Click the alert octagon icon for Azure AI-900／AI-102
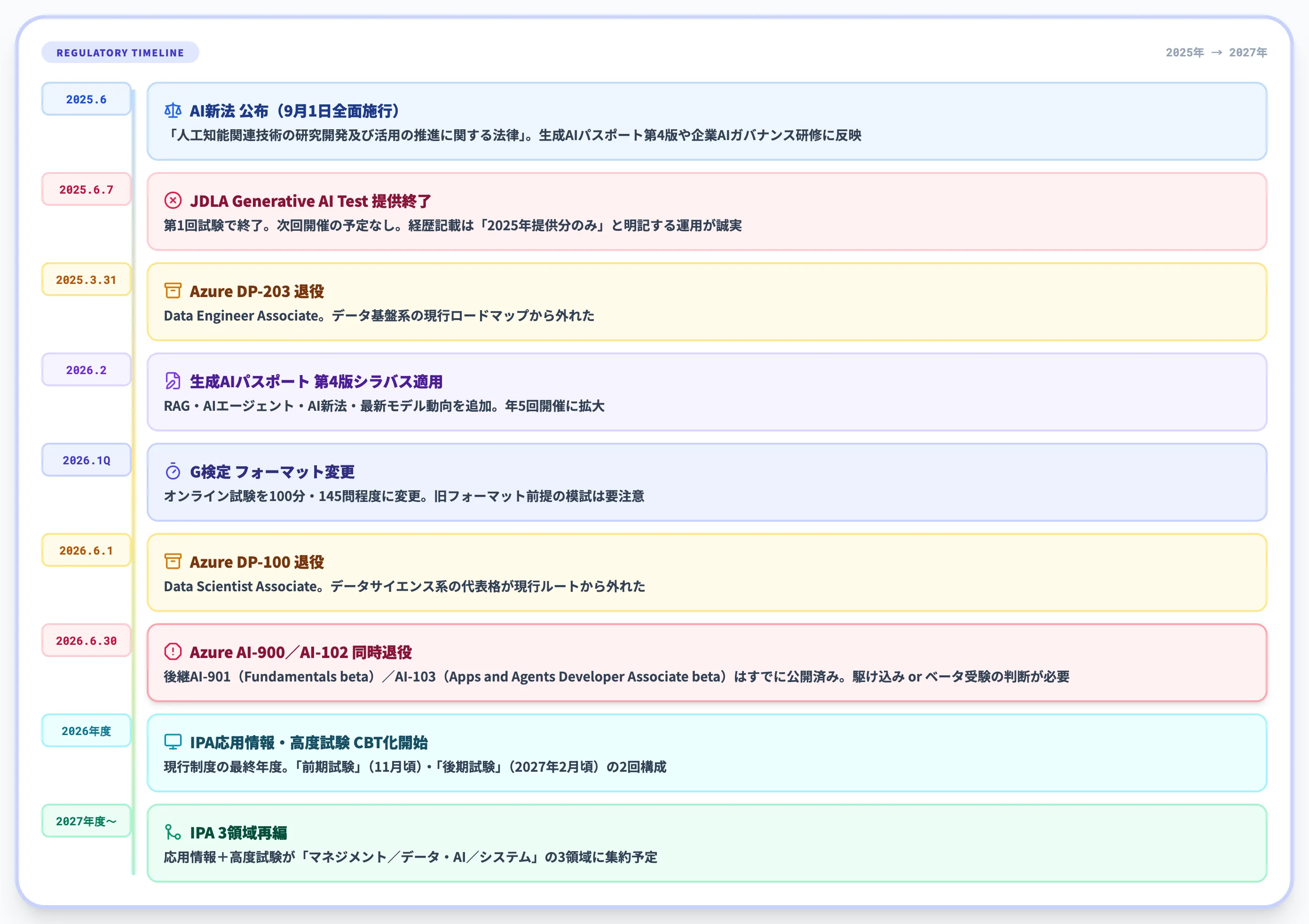Screen dimensions: 1309x924 pyautogui.click(x=173, y=651)
